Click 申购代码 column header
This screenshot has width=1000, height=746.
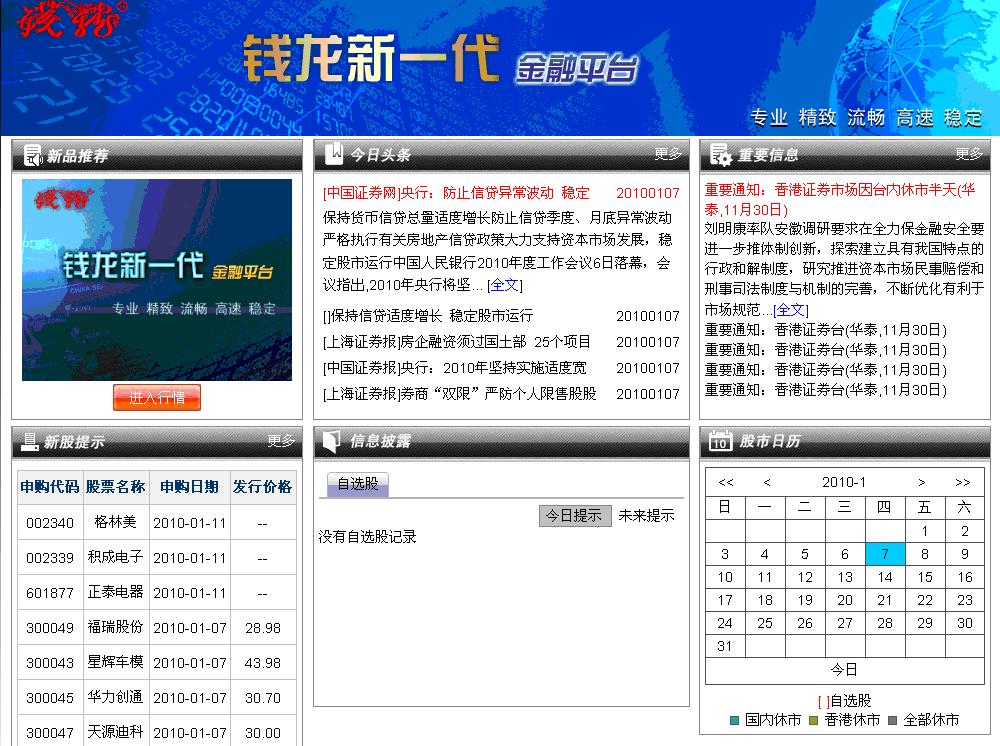point(50,487)
